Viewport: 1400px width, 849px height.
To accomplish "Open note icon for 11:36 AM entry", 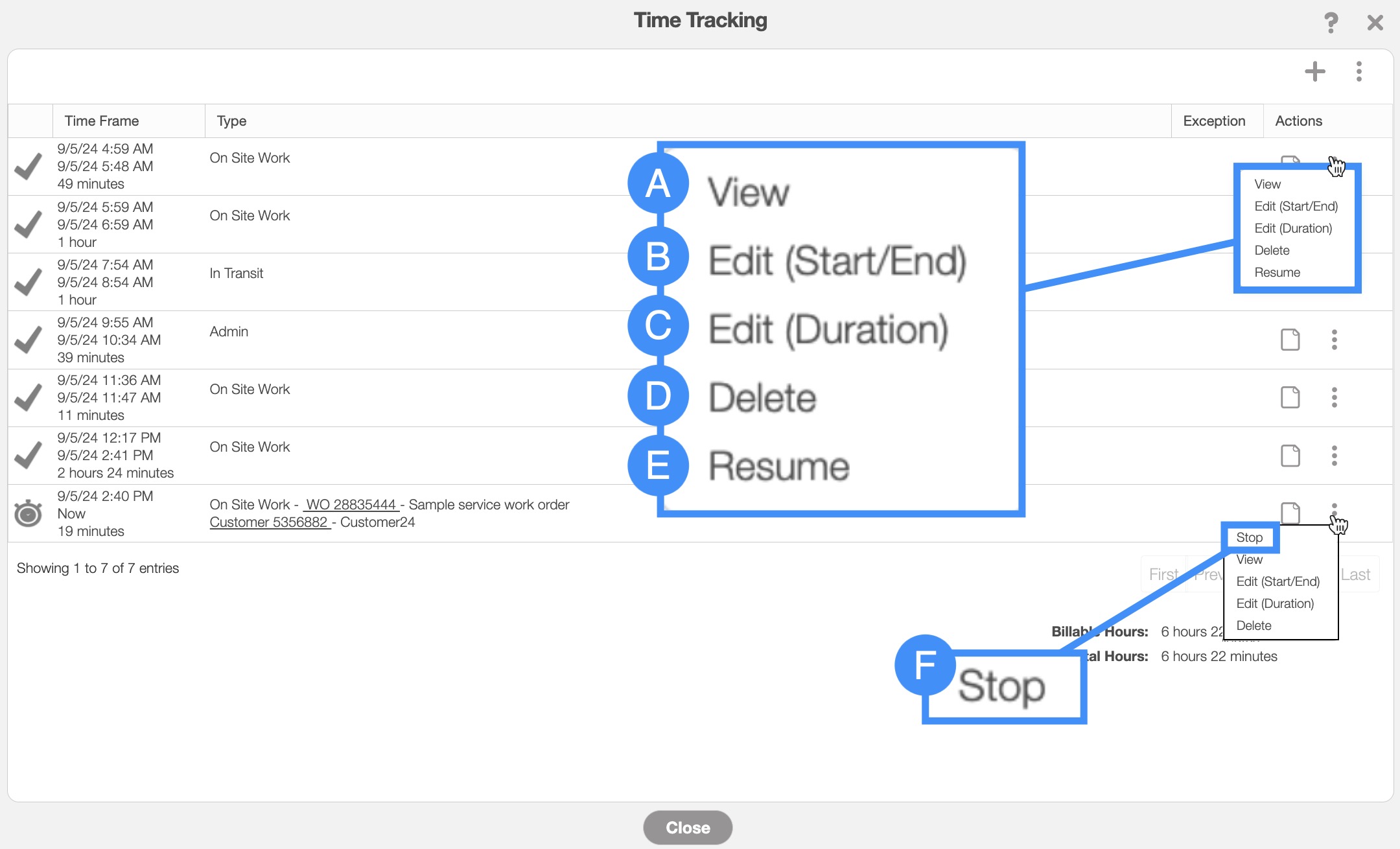I will (x=1290, y=397).
